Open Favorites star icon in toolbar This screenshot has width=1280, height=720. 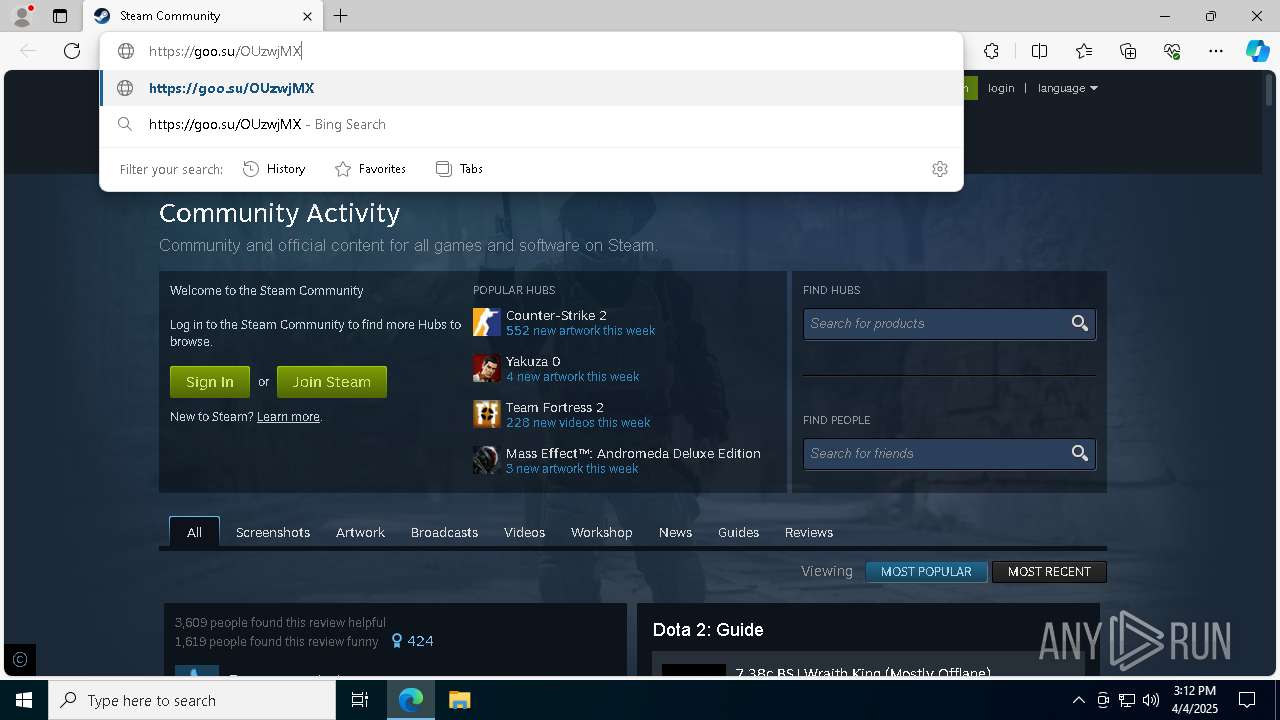(1084, 51)
